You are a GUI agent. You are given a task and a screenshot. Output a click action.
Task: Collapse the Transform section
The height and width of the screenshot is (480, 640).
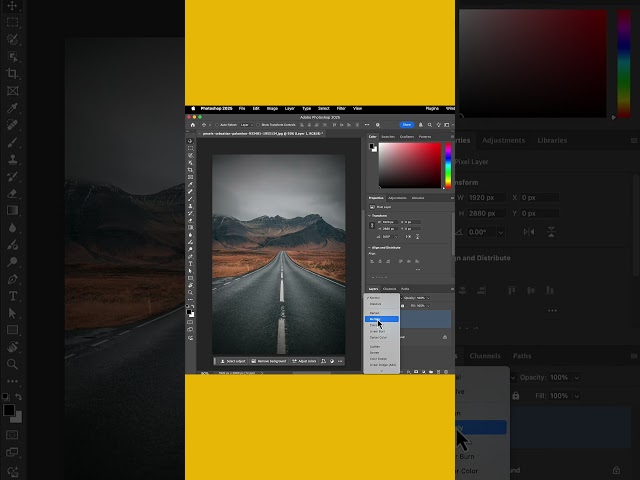click(370, 216)
